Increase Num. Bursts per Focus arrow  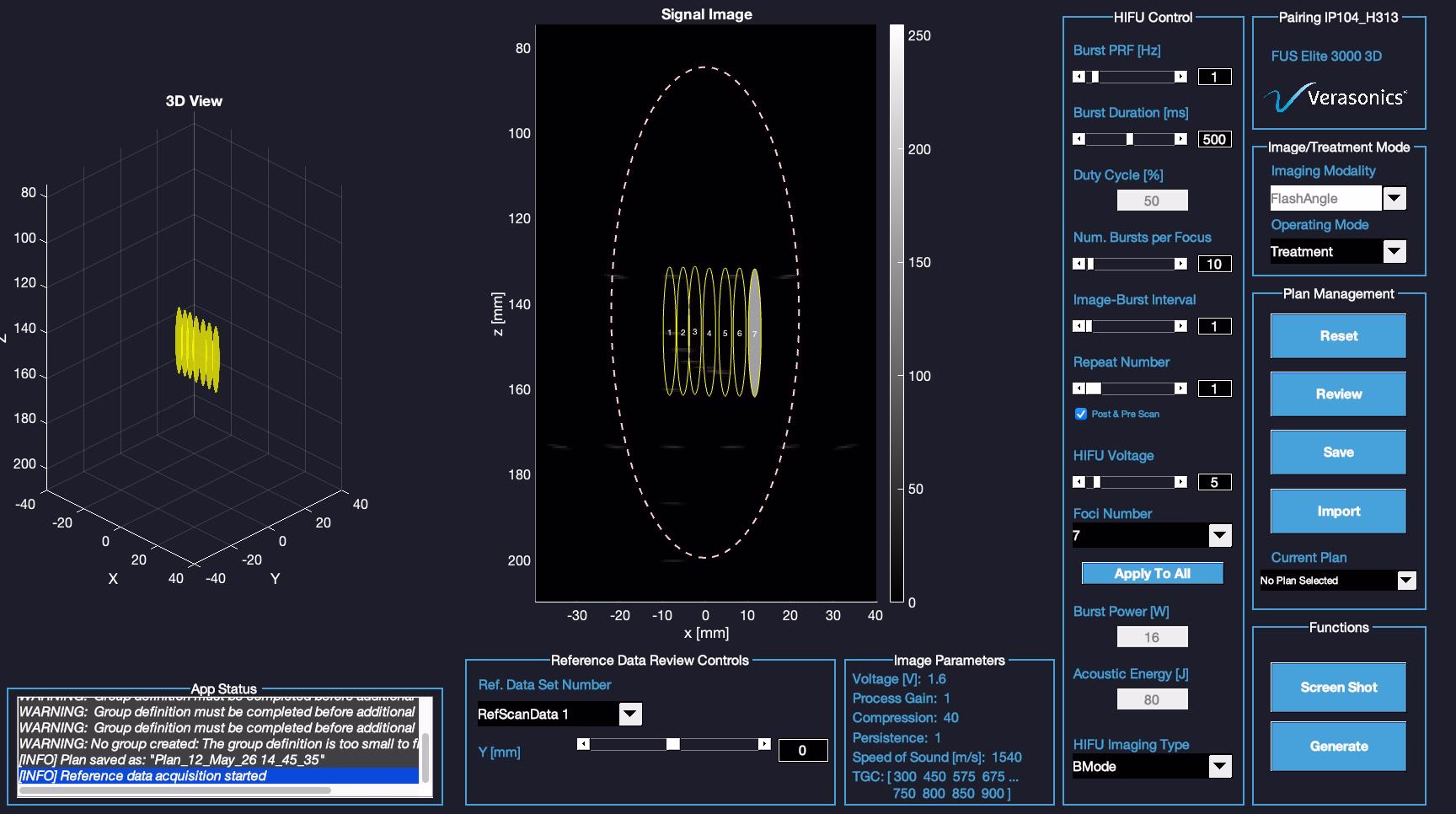tap(1180, 264)
